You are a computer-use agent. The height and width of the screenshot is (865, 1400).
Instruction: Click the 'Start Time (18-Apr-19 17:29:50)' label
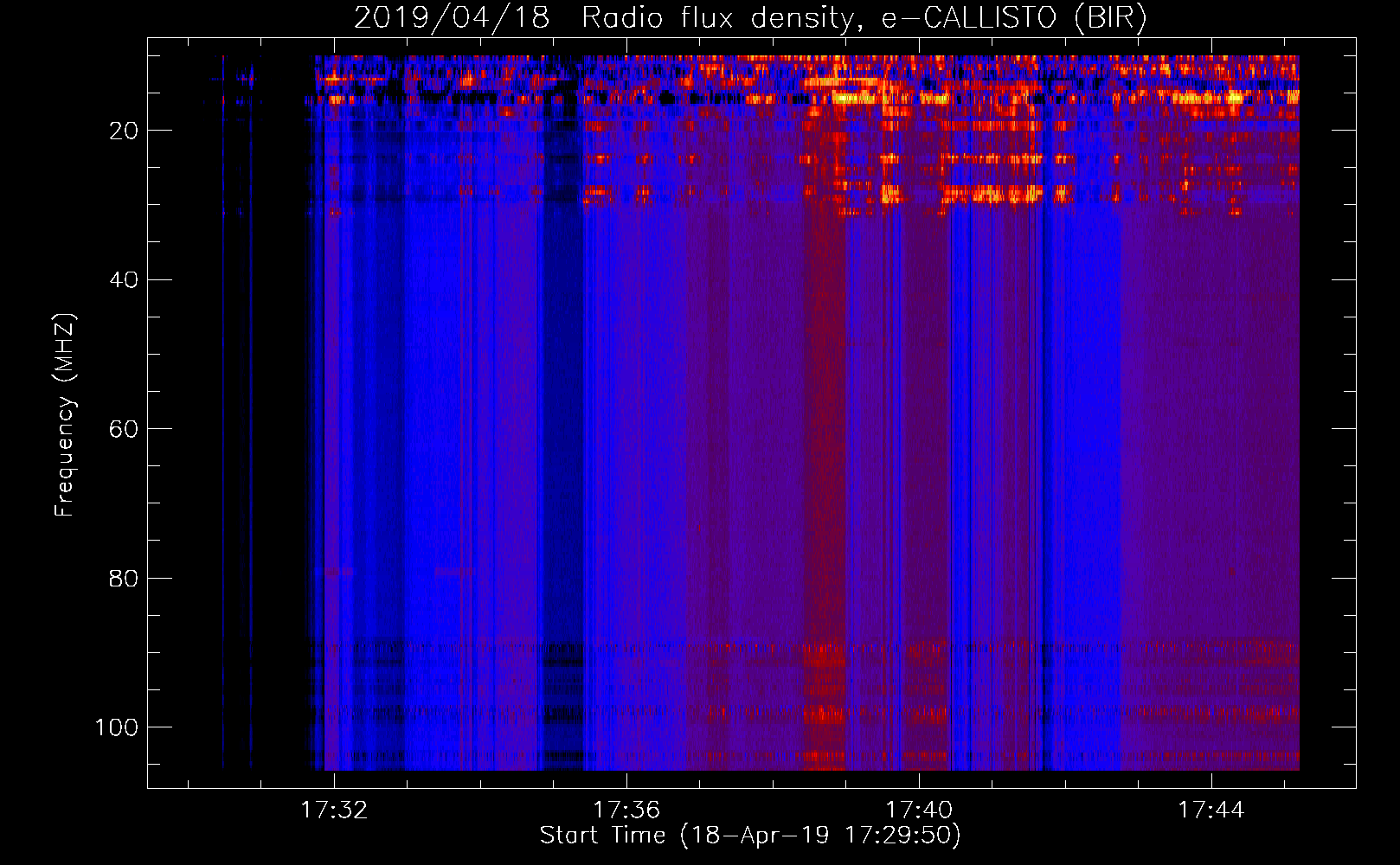750,836
